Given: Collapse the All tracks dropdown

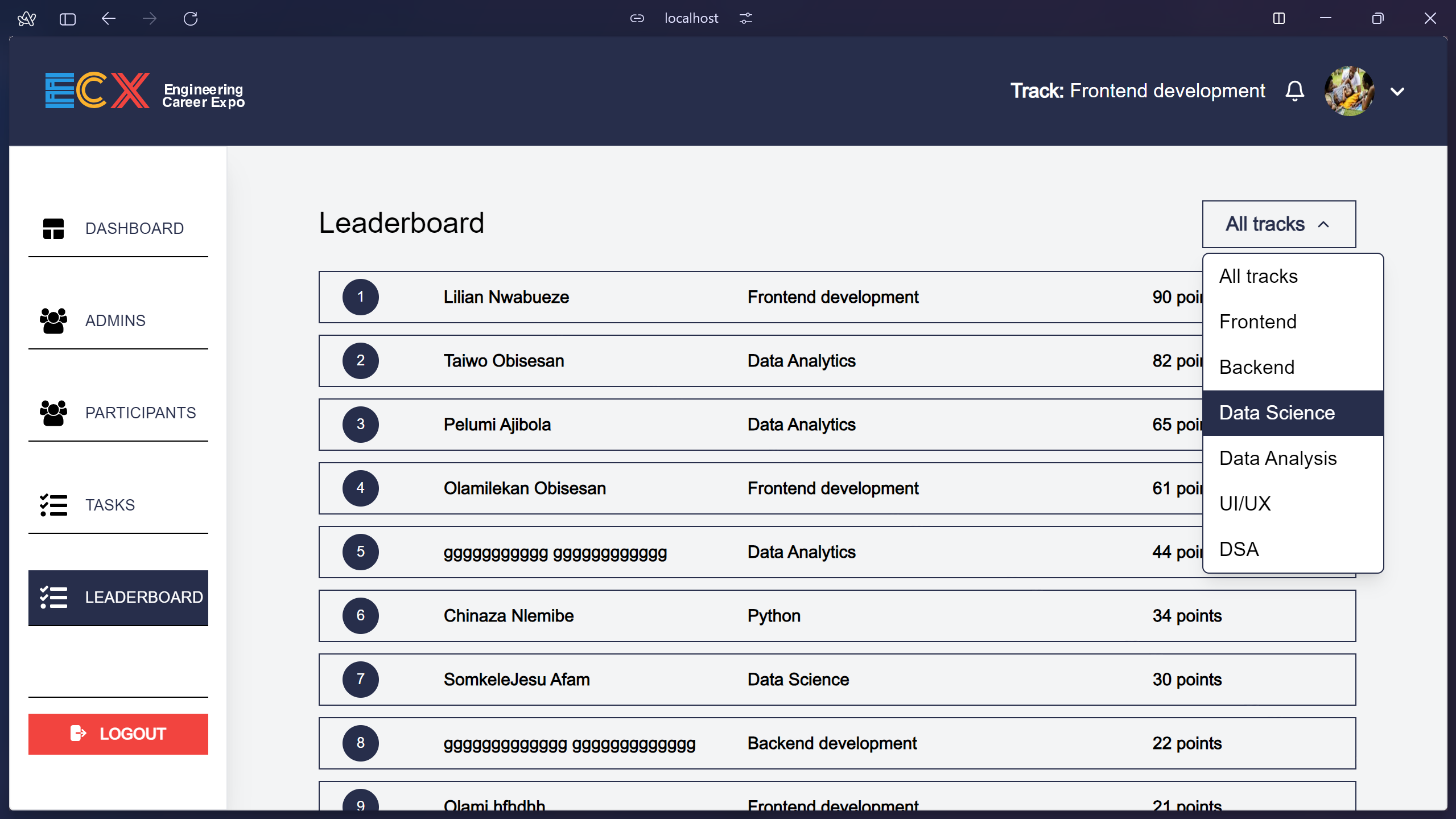Looking at the screenshot, I should coord(1278,224).
